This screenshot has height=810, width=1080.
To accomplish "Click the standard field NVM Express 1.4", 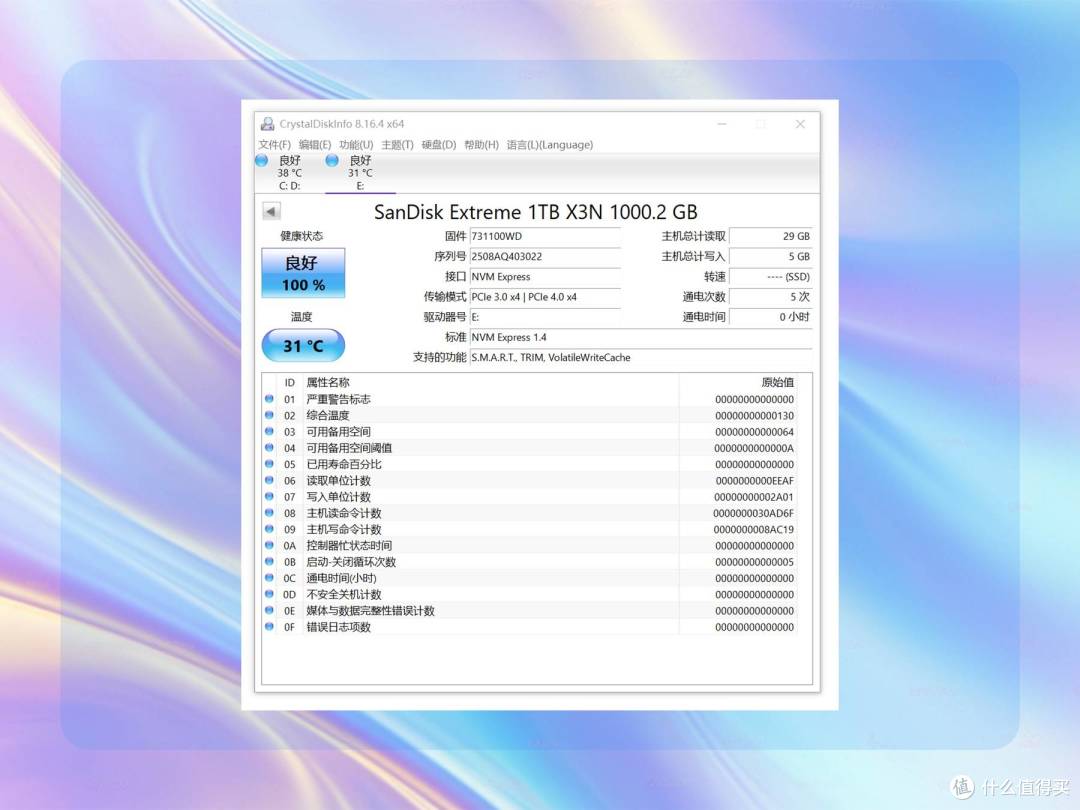I will click(x=641, y=338).
